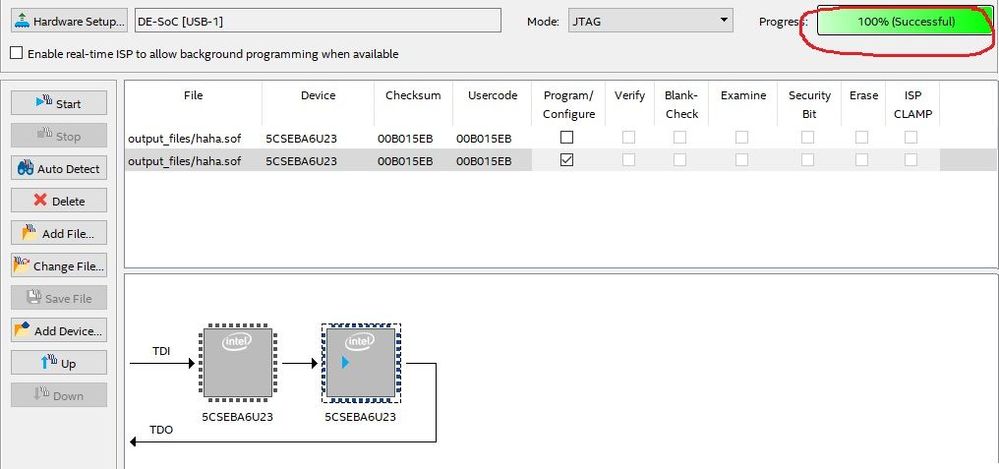The height and width of the screenshot is (469, 999).
Task: Open the Add File dialog
Action: pos(59,233)
